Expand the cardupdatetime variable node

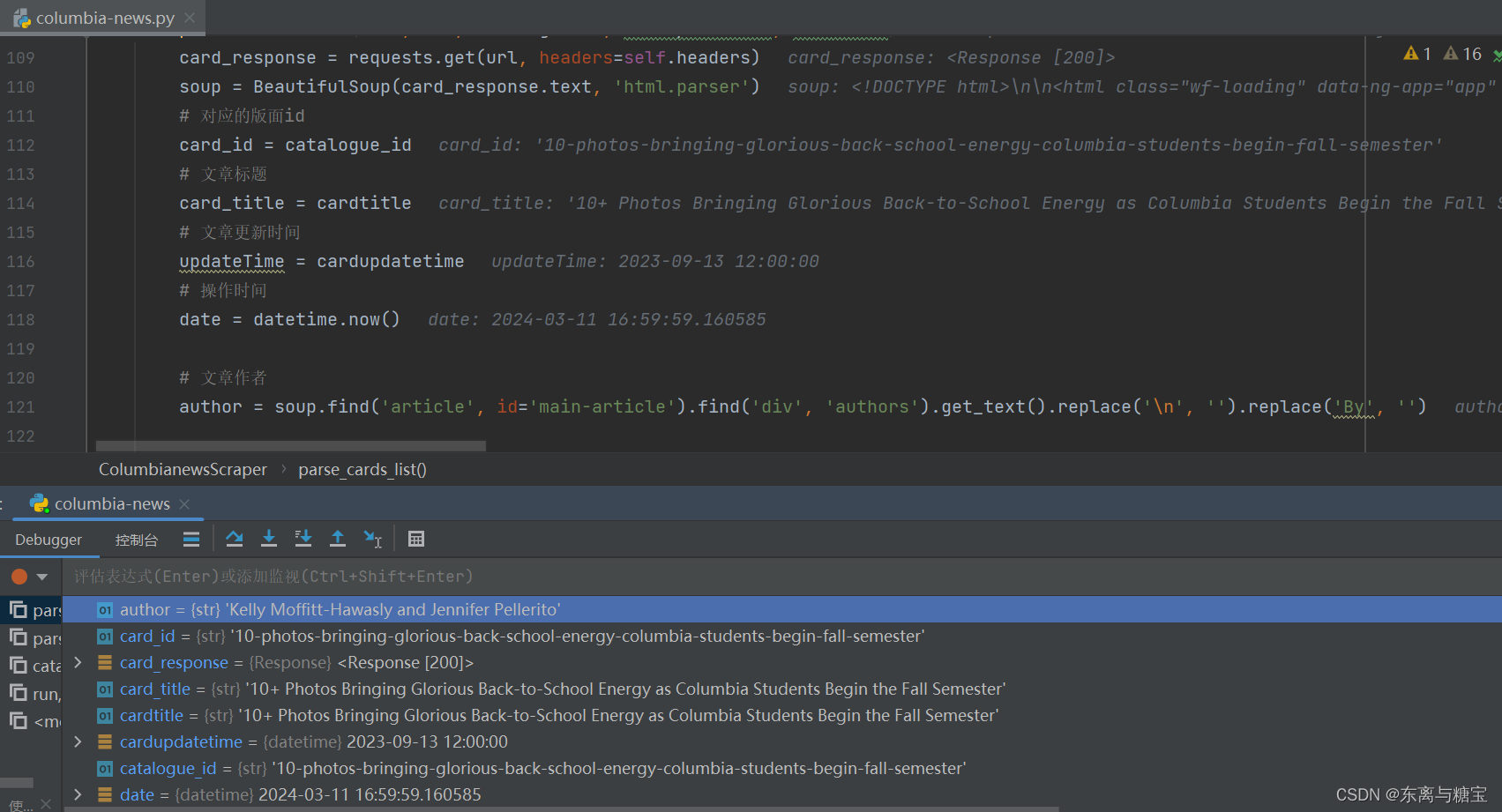78,741
